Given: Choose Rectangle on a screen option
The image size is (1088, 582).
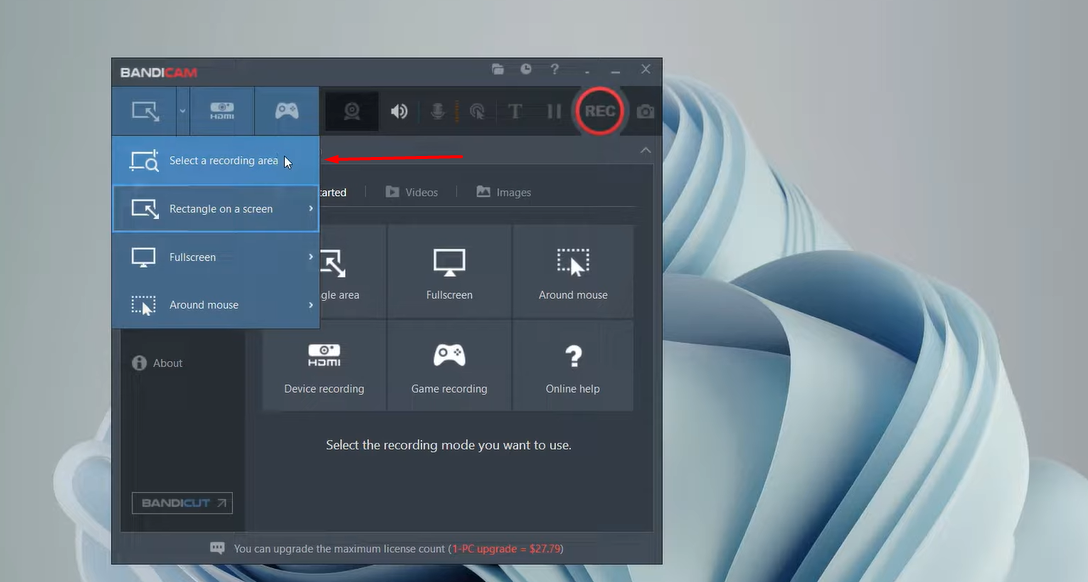Looking at the screenshot, I should click(x=216, y=208).
